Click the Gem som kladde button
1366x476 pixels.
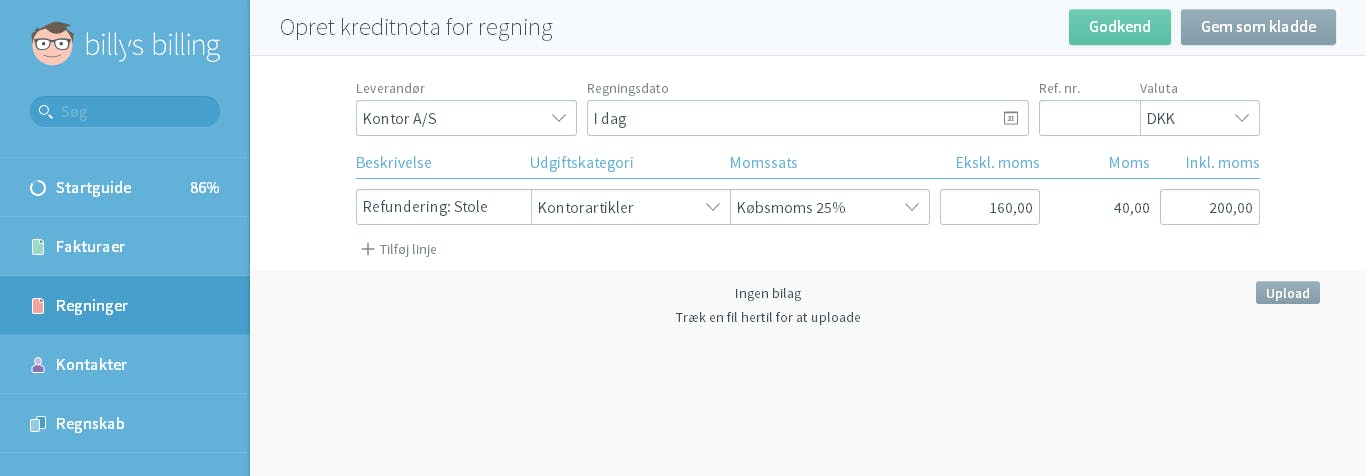(x=1258, y=27)
